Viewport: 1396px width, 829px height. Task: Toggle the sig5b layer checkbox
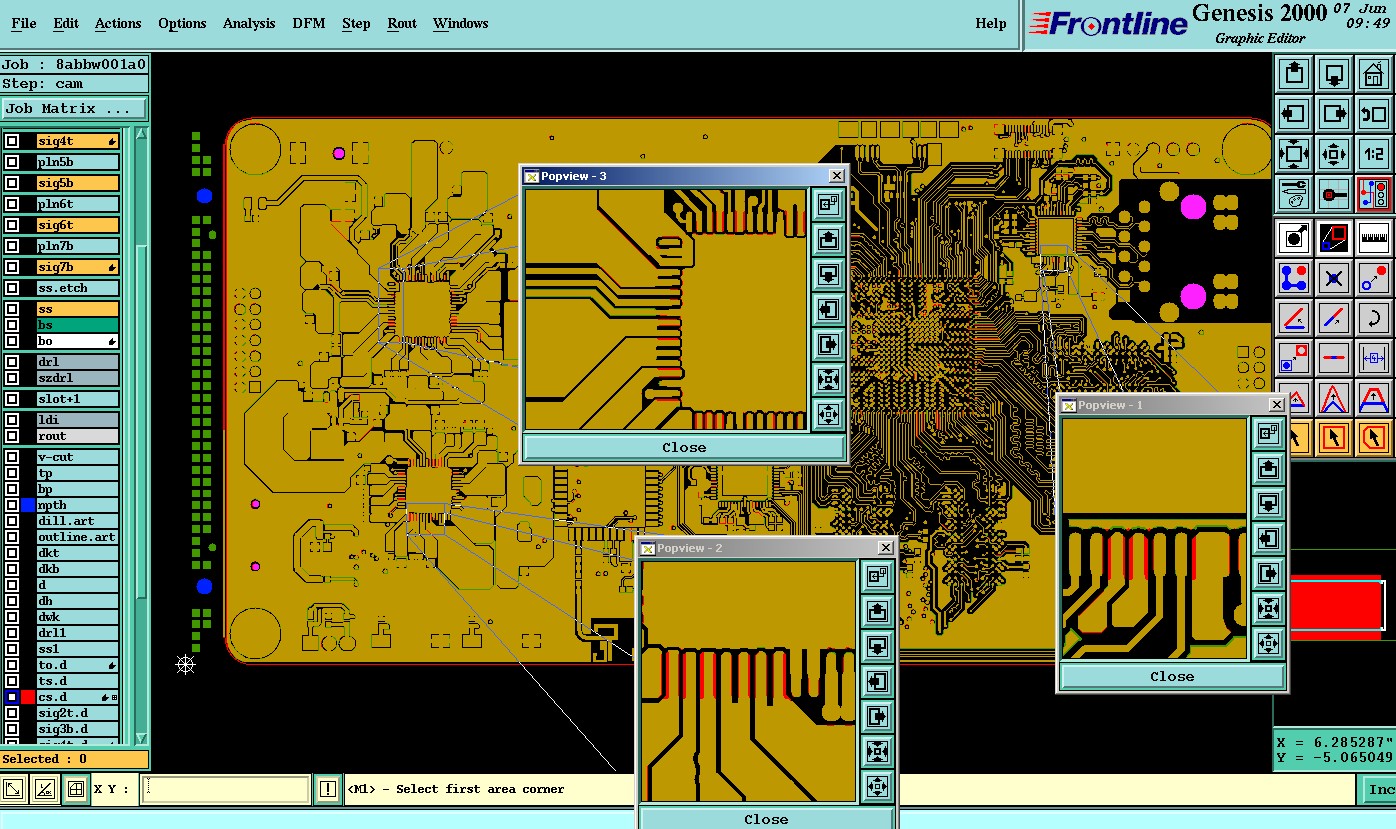pos(12,184)
